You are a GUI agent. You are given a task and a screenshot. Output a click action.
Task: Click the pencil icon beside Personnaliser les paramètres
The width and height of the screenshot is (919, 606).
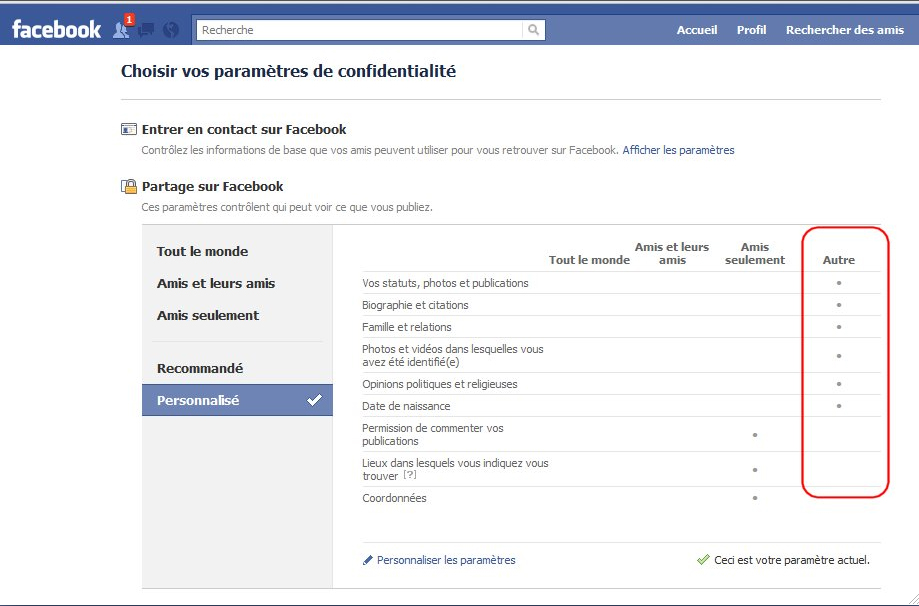tap(368, 560)
